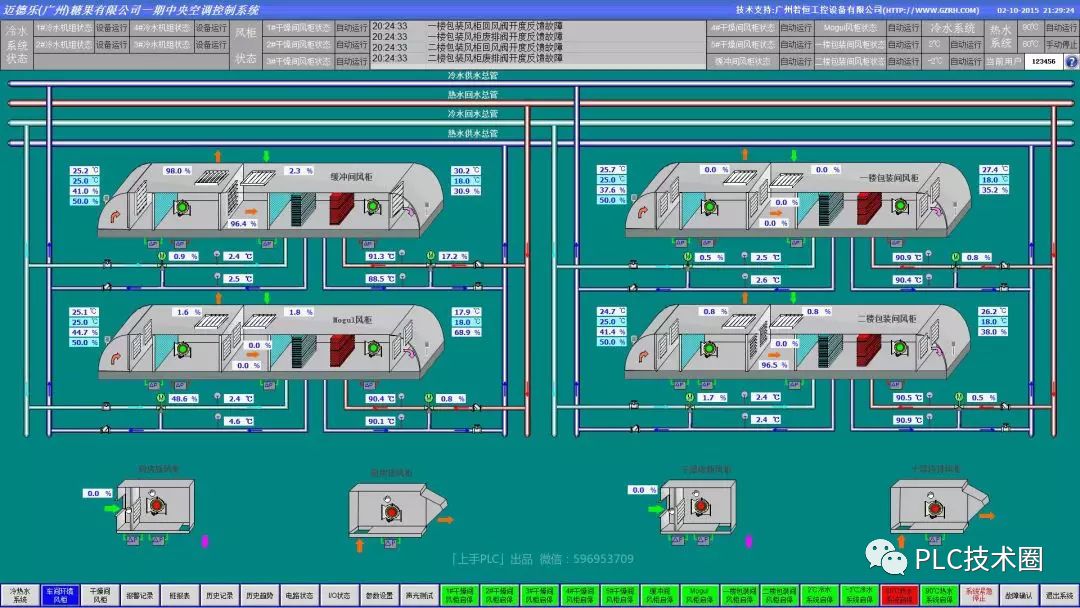Open the 冷热水系统 page

20,595
